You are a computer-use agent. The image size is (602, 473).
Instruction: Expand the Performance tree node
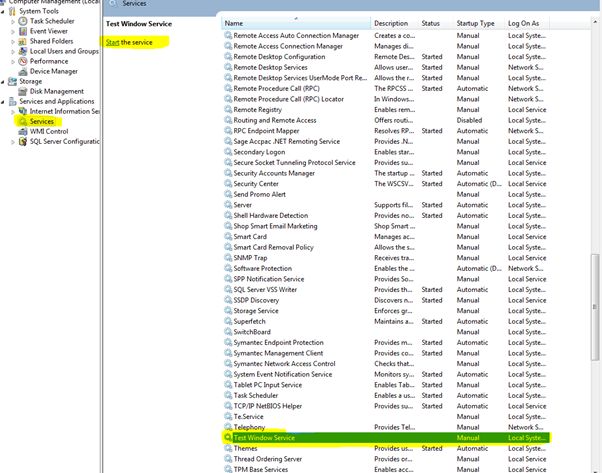coord(13,61)
